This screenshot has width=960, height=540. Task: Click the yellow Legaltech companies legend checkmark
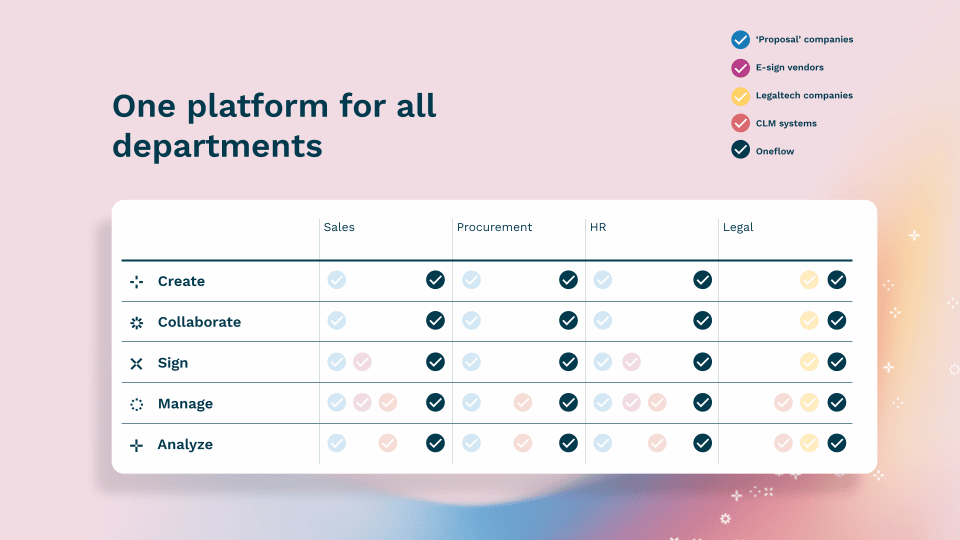click(x=740, y=96)
